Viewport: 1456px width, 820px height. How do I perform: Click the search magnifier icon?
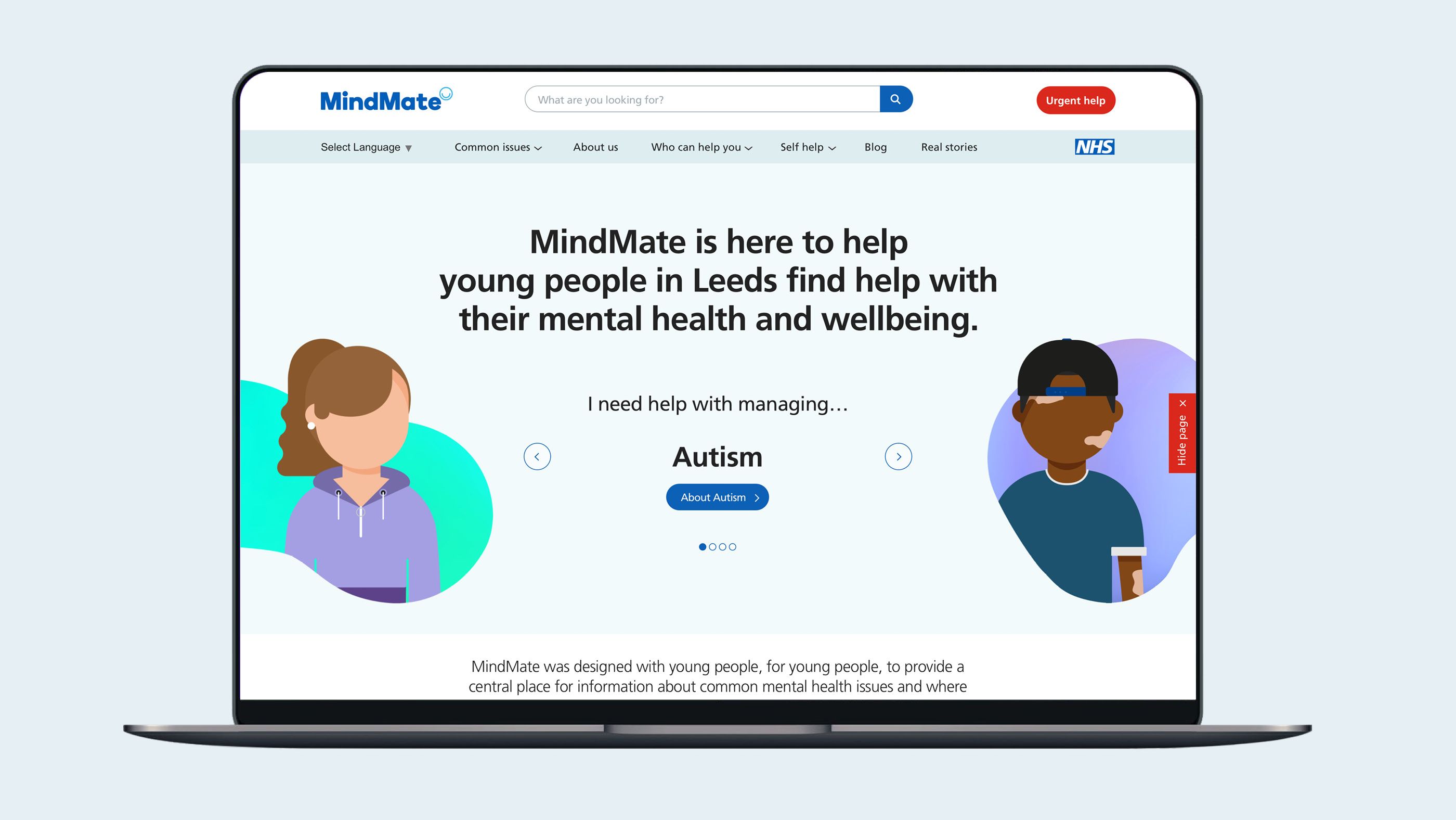click(x=894, y=99)
